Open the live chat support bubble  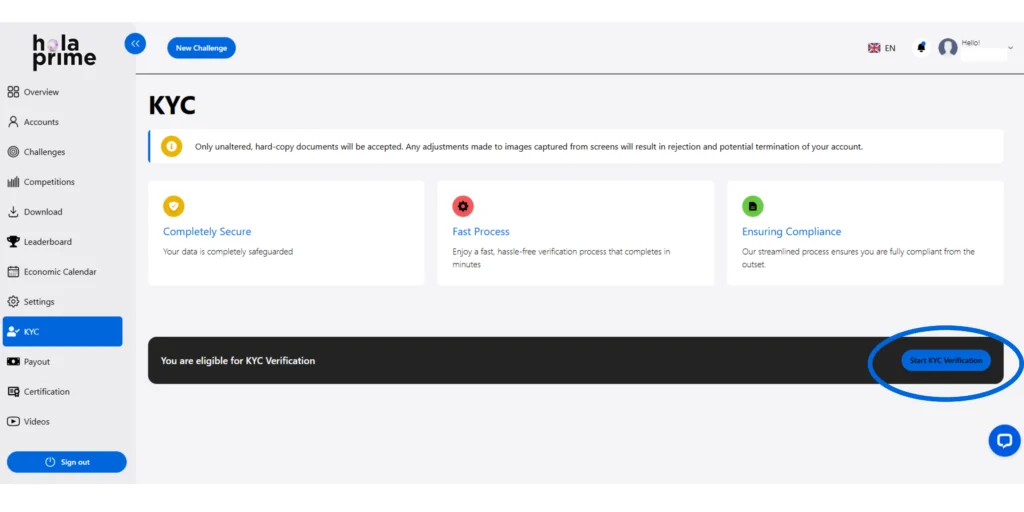pyautogui.click(x=1003, y=440)
